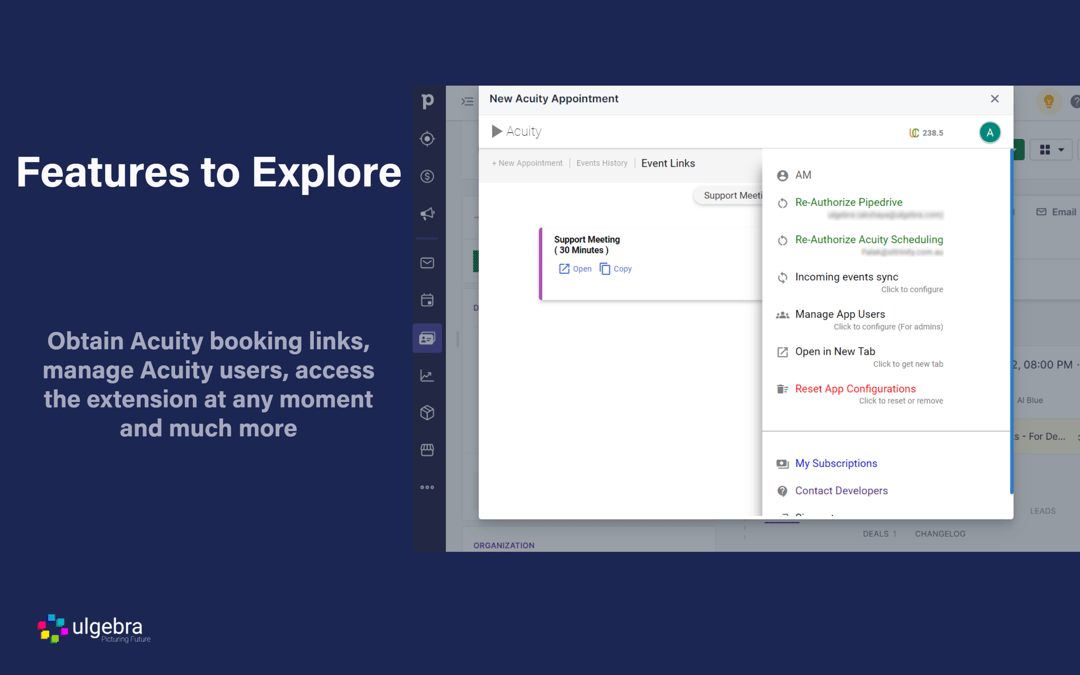This screenshot has width=1080, height=675.
Task: Click the Pipedrive logo icon in sidebar
Action: [x=427, y=101]
